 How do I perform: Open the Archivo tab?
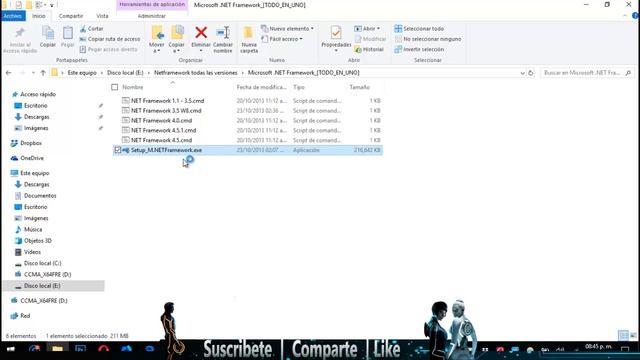pyautogui.click(x=13, y=16)
